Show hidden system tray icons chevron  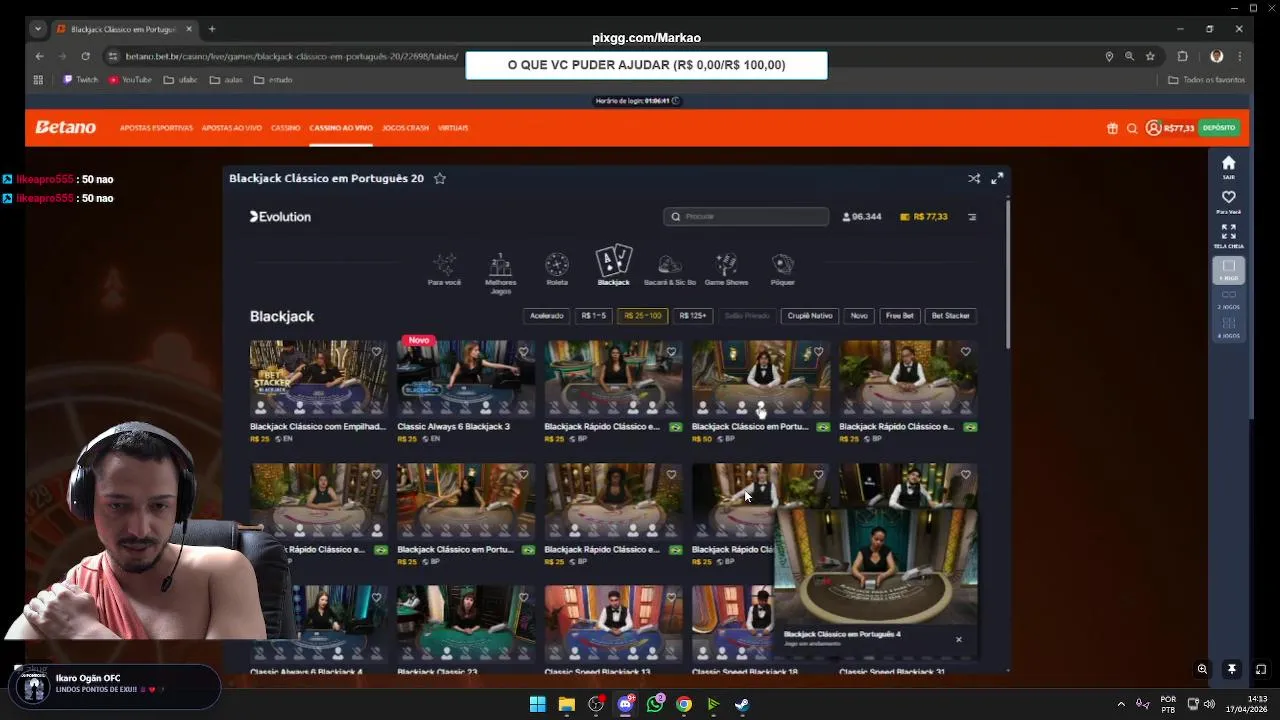[1121, 704]
